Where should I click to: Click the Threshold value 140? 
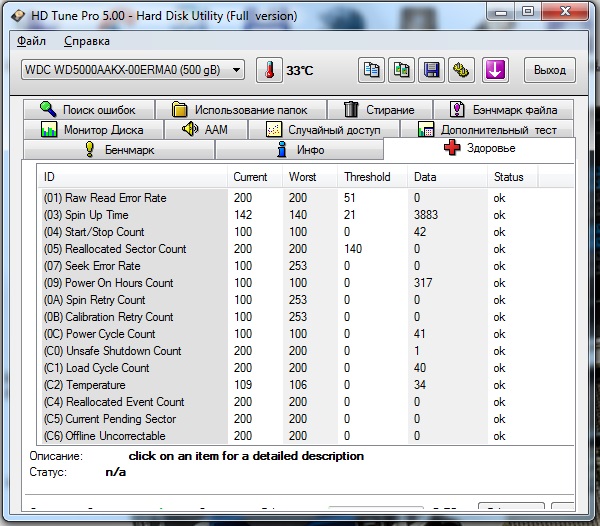[353, 249]
